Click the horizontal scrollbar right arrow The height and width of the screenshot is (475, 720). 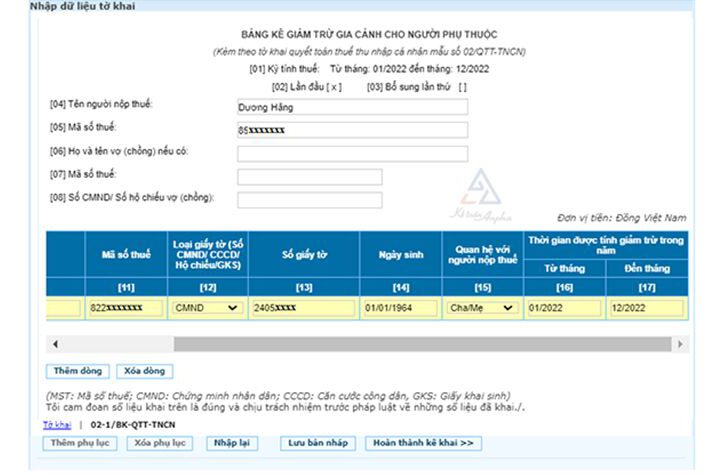(x=680, y=345)
